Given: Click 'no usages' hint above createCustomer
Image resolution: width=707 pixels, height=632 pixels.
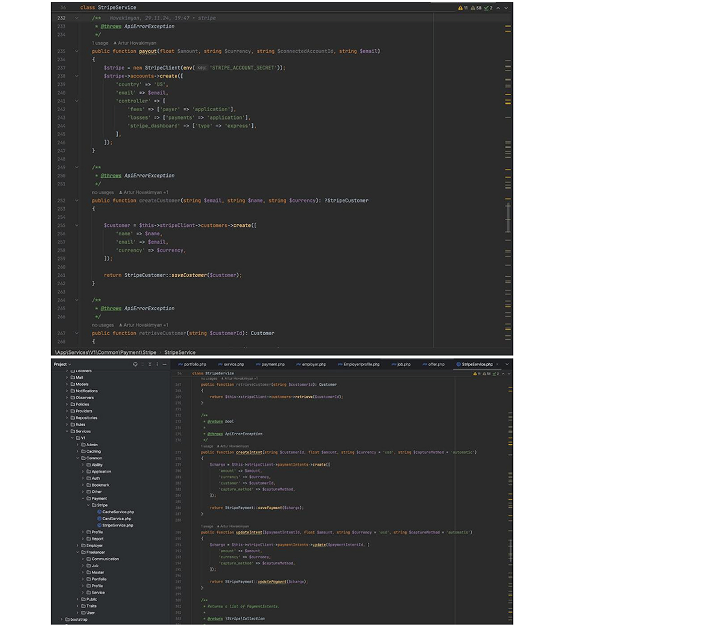Looking at the screenshot, I should 103,192.
